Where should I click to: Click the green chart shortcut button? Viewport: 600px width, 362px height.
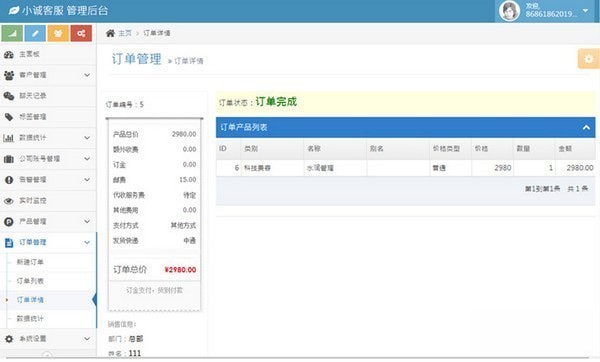(x=12, y=33)
